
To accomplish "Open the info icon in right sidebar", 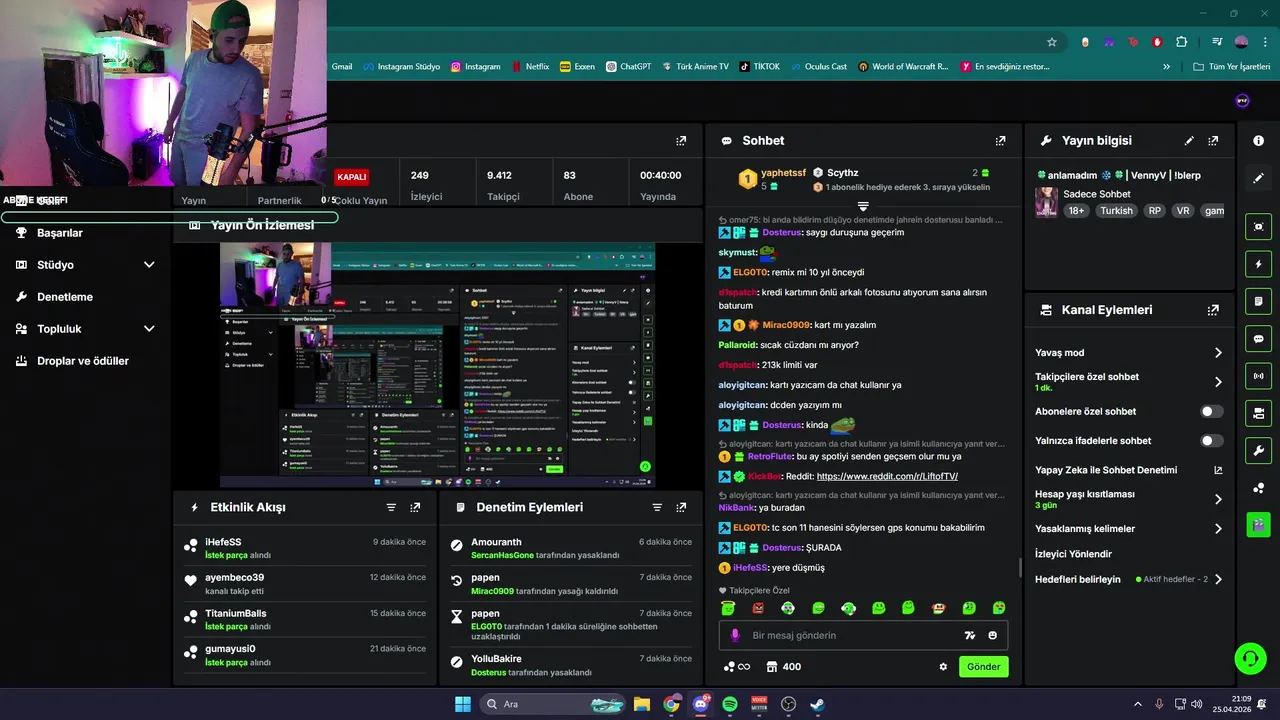I will coord(1258,141).
